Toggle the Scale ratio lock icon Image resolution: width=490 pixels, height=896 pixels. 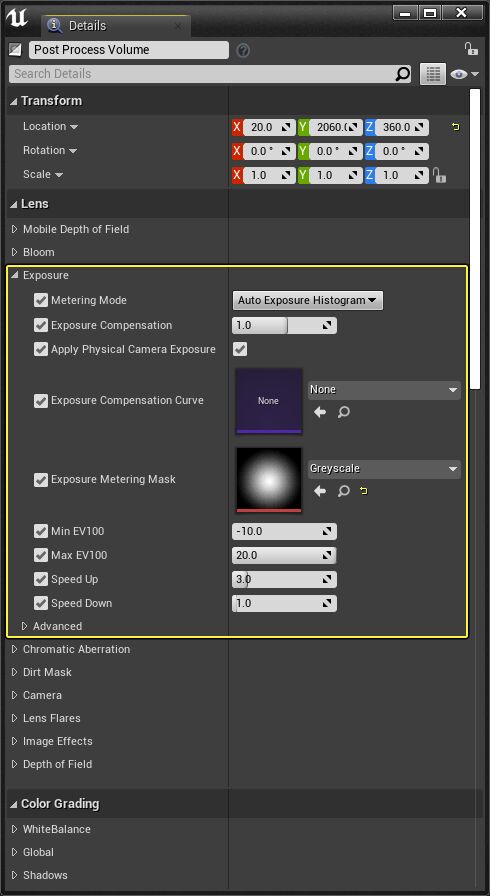pos(439,175)
